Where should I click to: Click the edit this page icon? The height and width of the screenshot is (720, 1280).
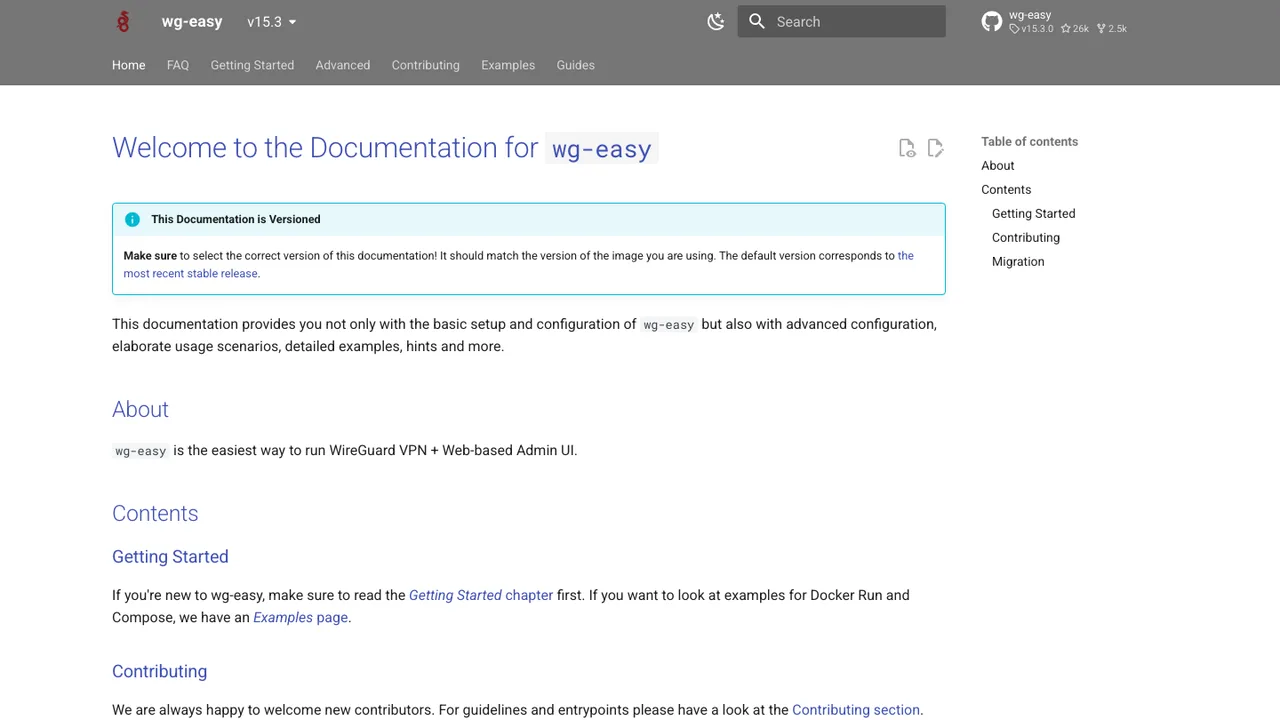tap(935, 148)
